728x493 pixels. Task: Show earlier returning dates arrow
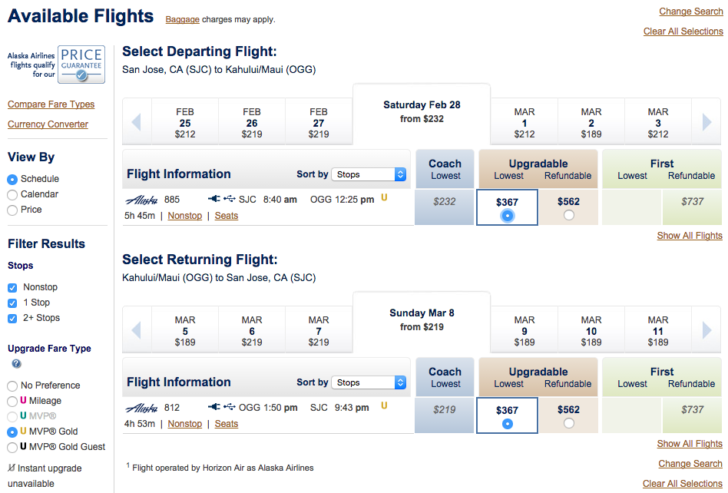point(136,331)
